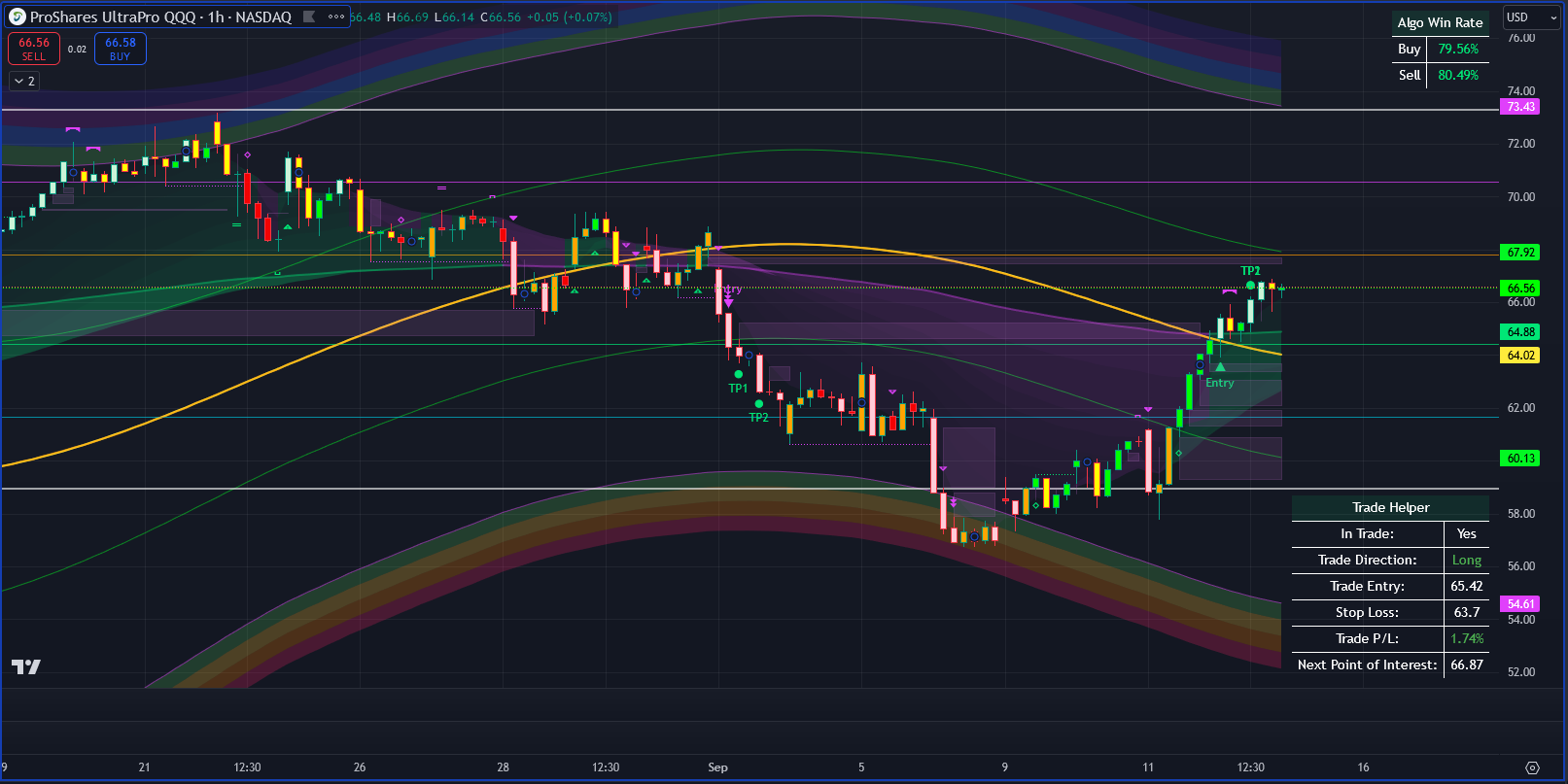Click the flag icon next to NASDAQ
This screenshot has height=784, width=1568.
pos(309,17)
